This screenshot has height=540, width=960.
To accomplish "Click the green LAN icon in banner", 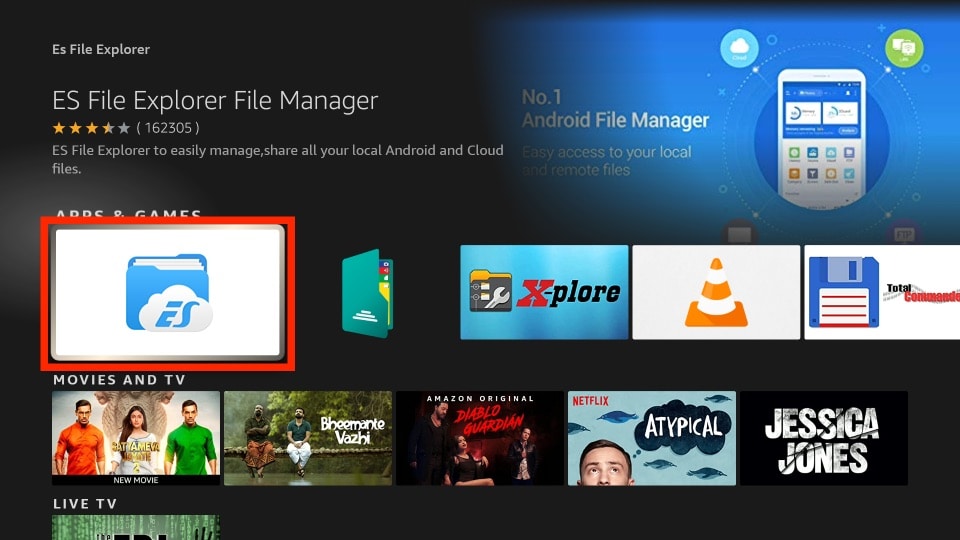I will click(904, 48).
